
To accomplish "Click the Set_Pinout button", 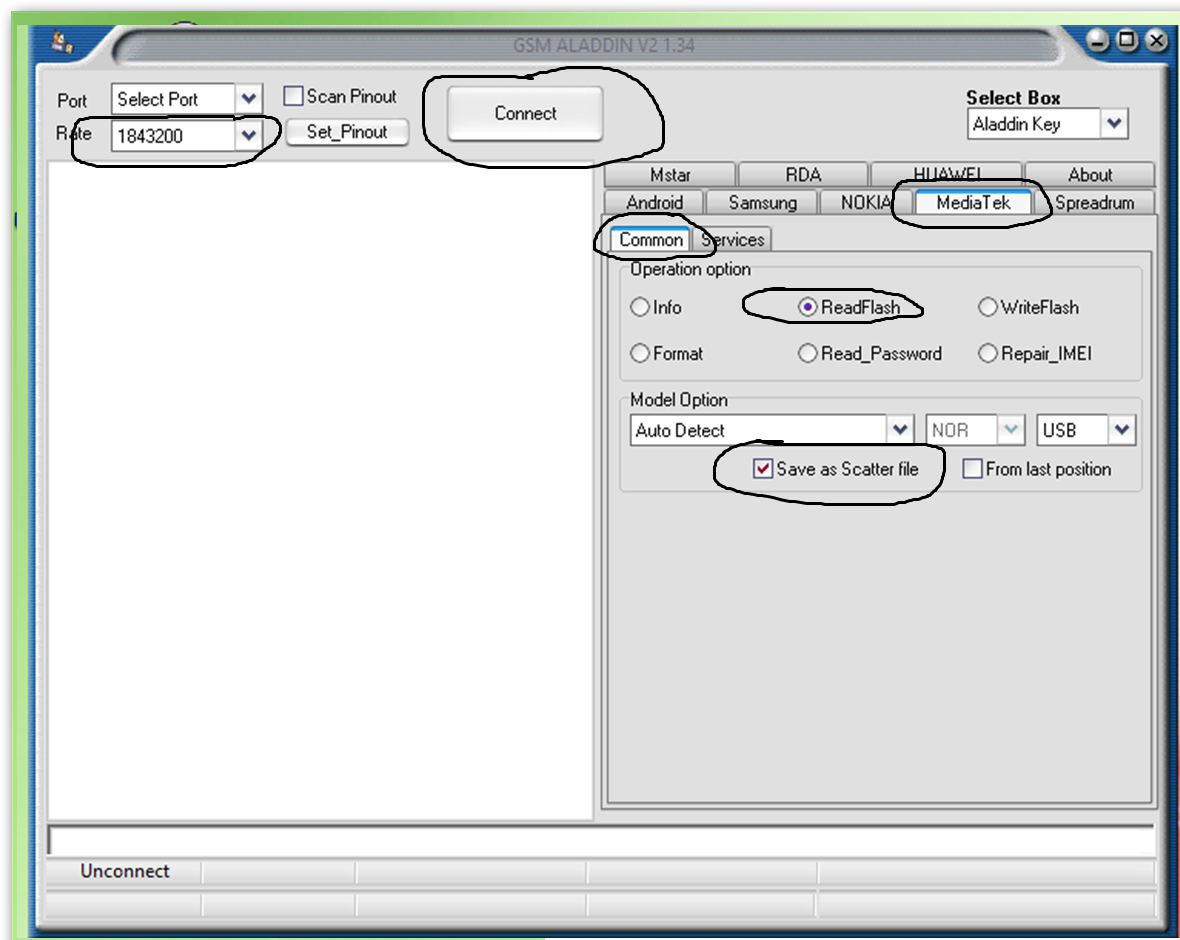I will click(347, 132).
